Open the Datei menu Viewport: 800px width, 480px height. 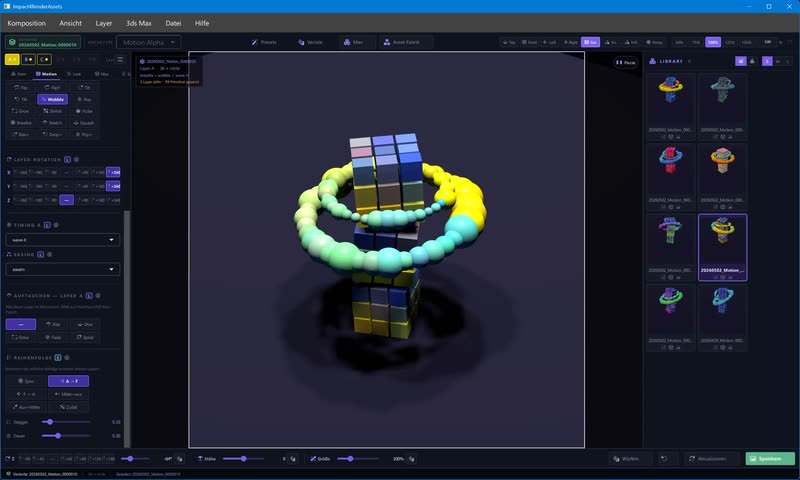(173, 23)
